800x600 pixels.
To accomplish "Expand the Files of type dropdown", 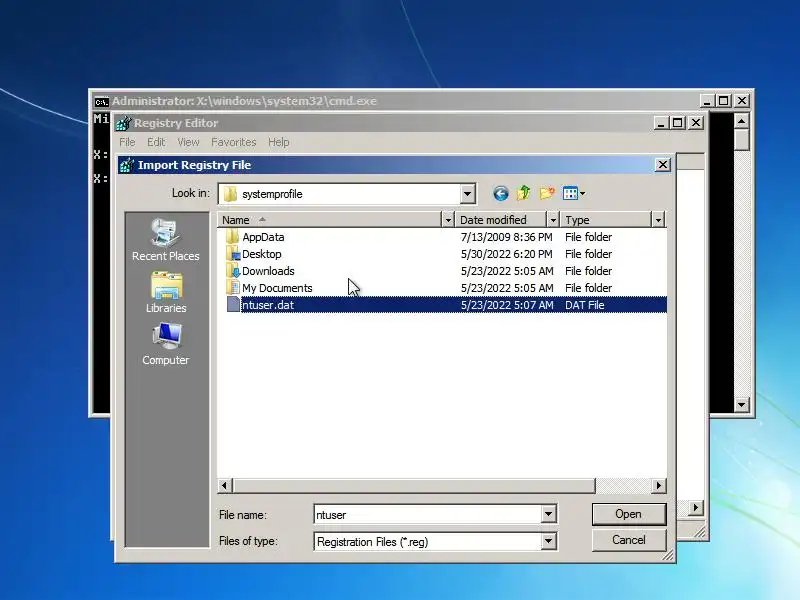I will click(x=548, y=541).
